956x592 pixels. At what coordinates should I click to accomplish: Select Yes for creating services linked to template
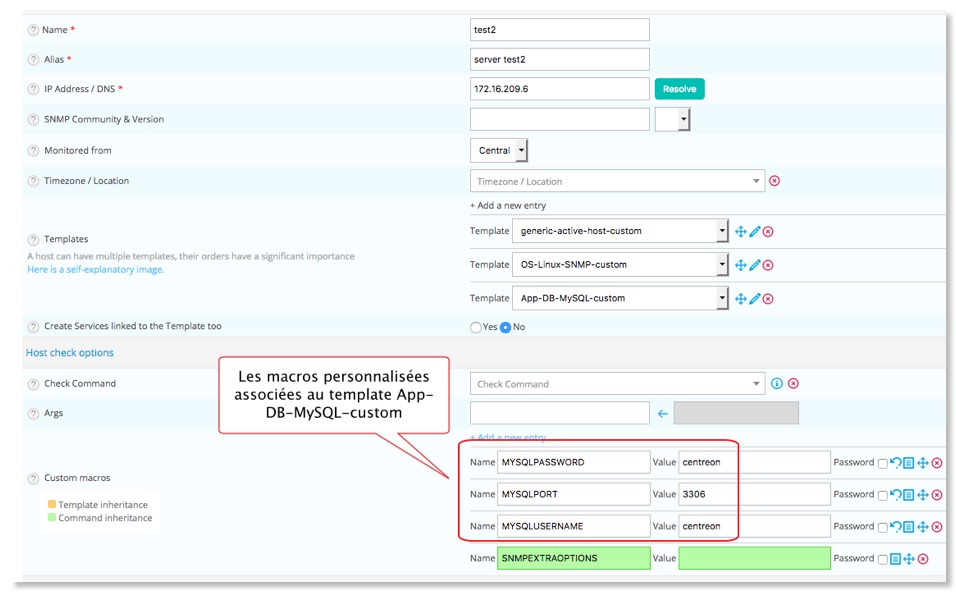pyautogui.click(x=478, y=325)
